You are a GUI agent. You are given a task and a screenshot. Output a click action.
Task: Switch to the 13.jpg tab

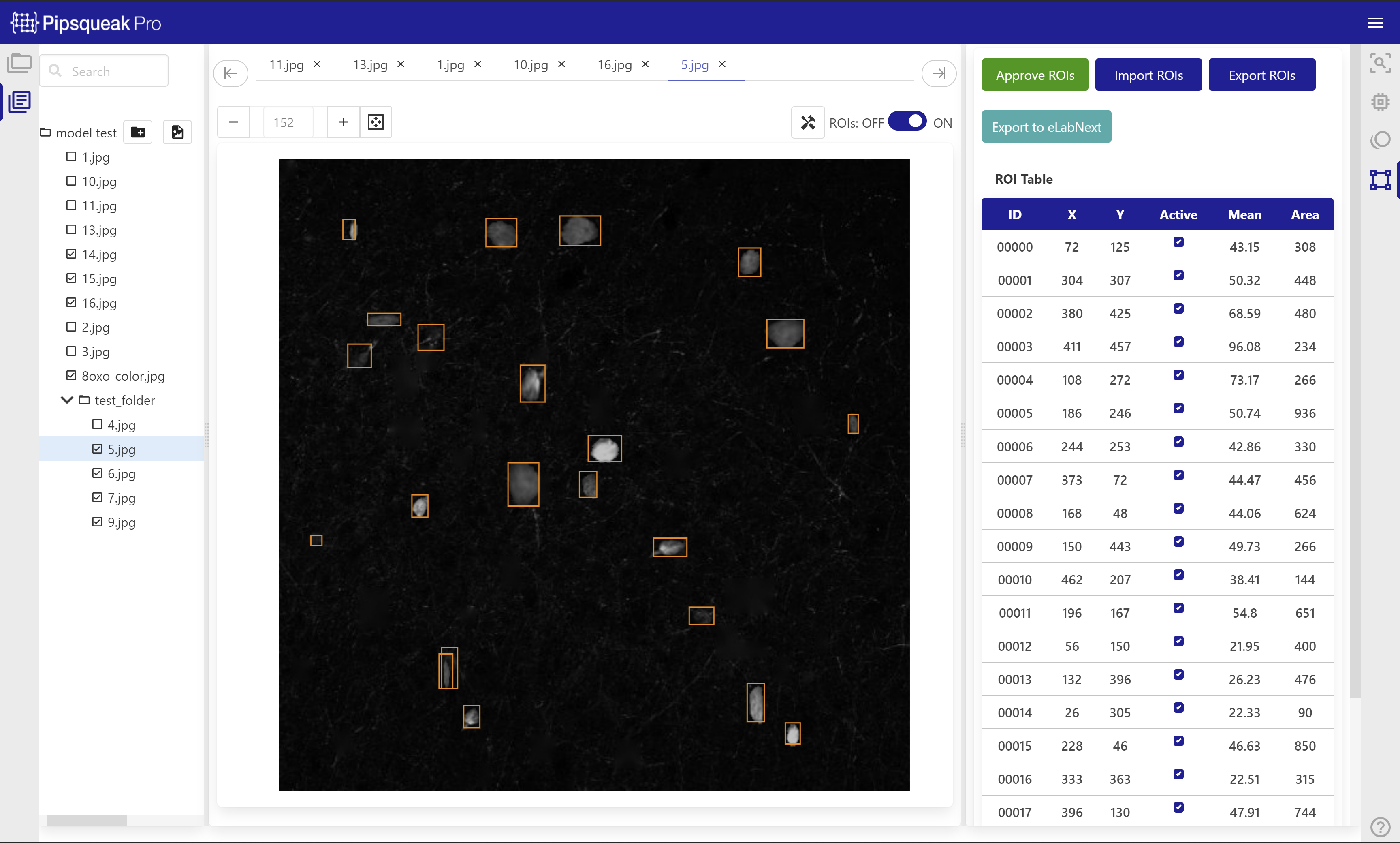coord(369,65)
